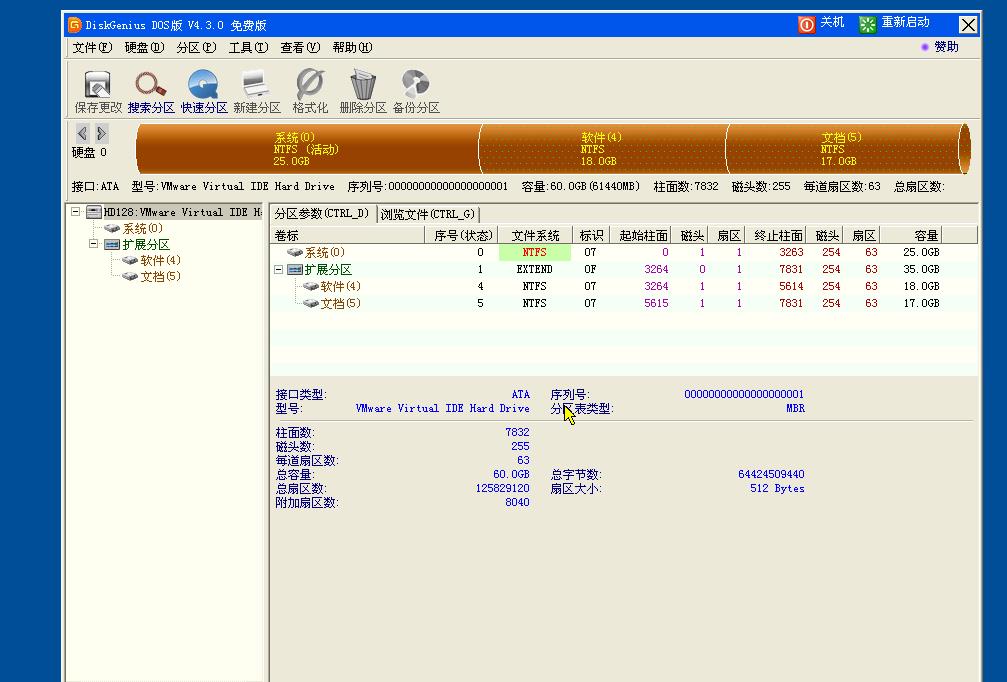Click the 标识 column header

(591, 235)
